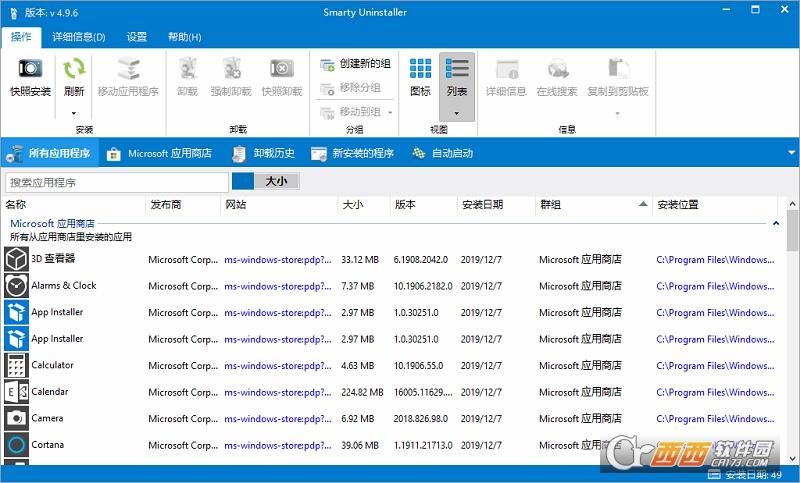Click the 详细信息 details icon in ribbon

[x=506, y=68]
